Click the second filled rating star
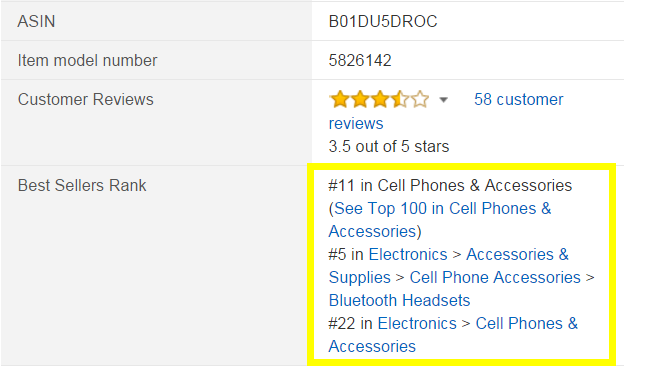This screenshot has width=659, height=373. coord(359,100)
